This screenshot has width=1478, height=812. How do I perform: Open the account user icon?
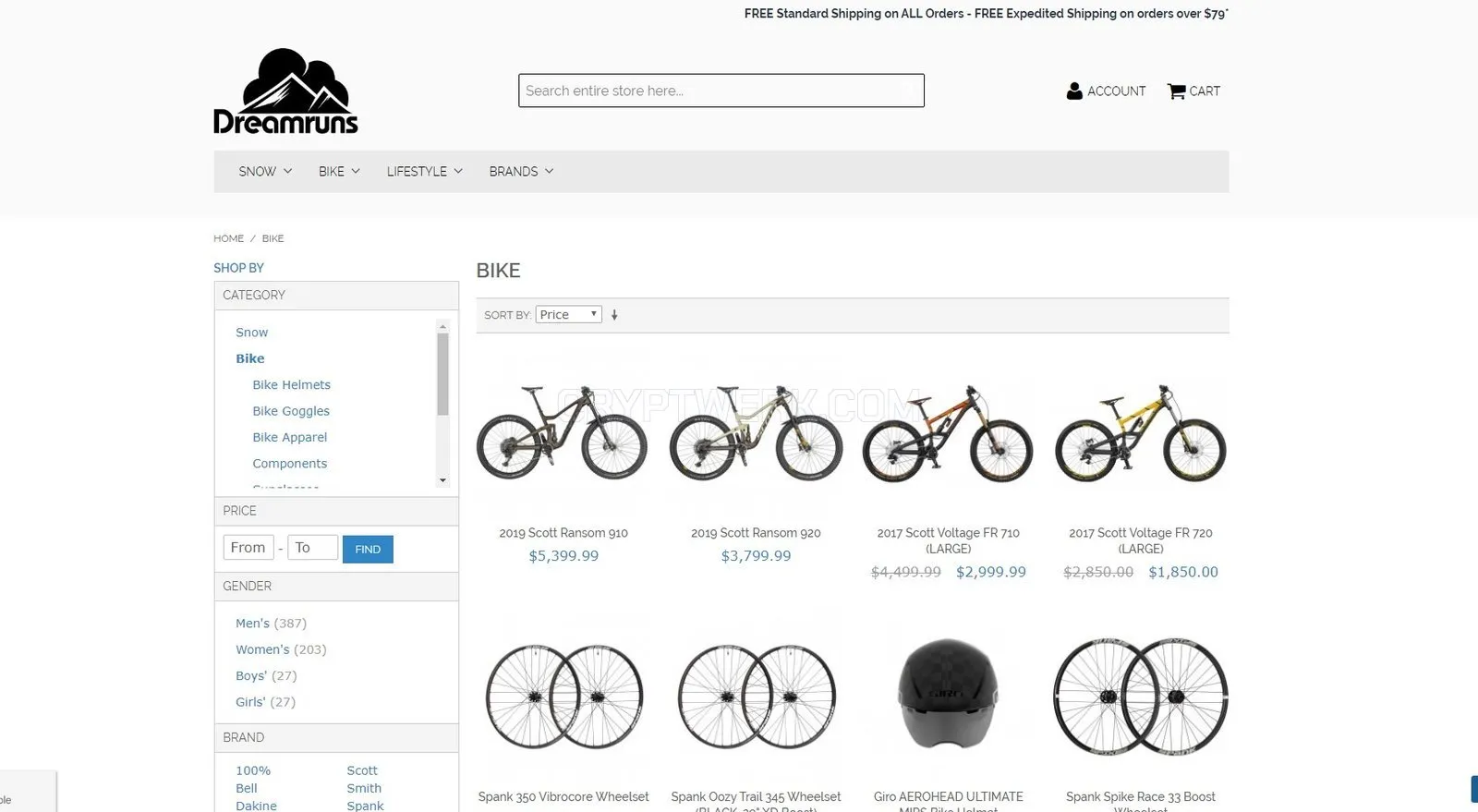click(1074, 91)
